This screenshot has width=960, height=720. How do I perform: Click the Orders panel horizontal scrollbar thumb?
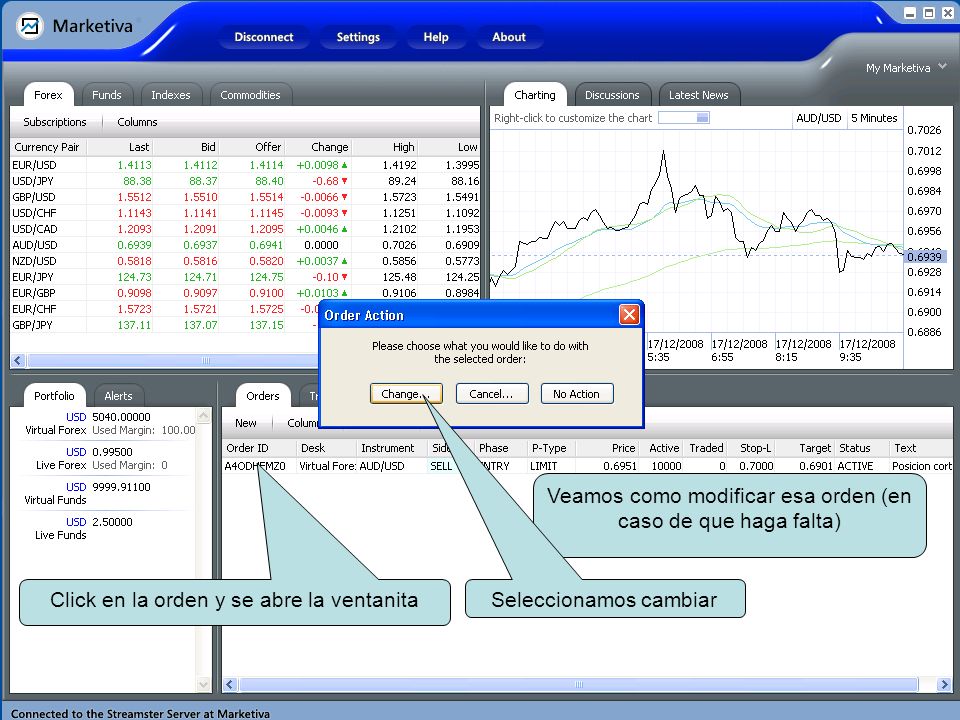click(x=579, y=684)
